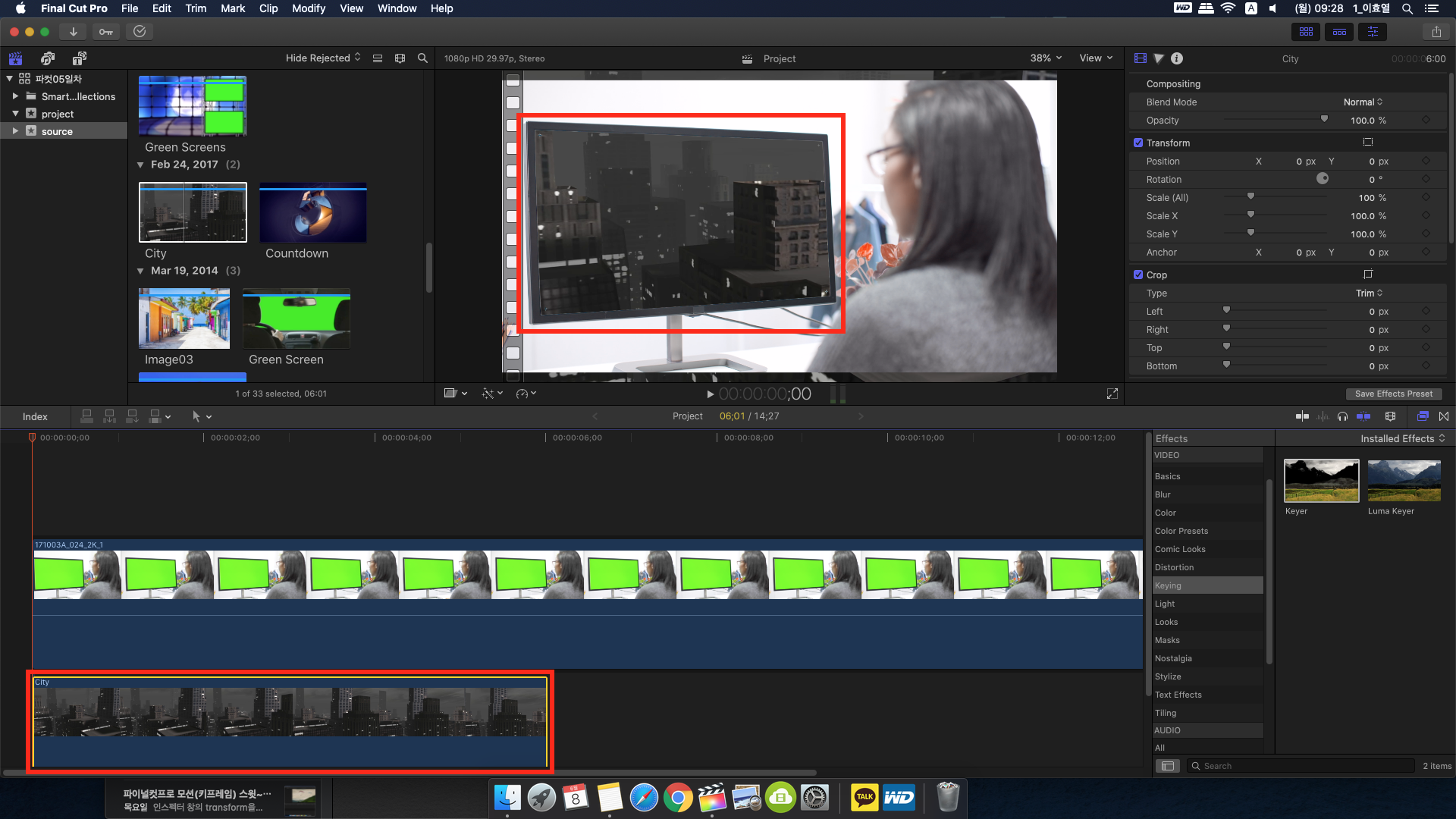Toggle audio skimming waveform icon
Viewport: 1456px width, 819px height.
coord(1323,416)
